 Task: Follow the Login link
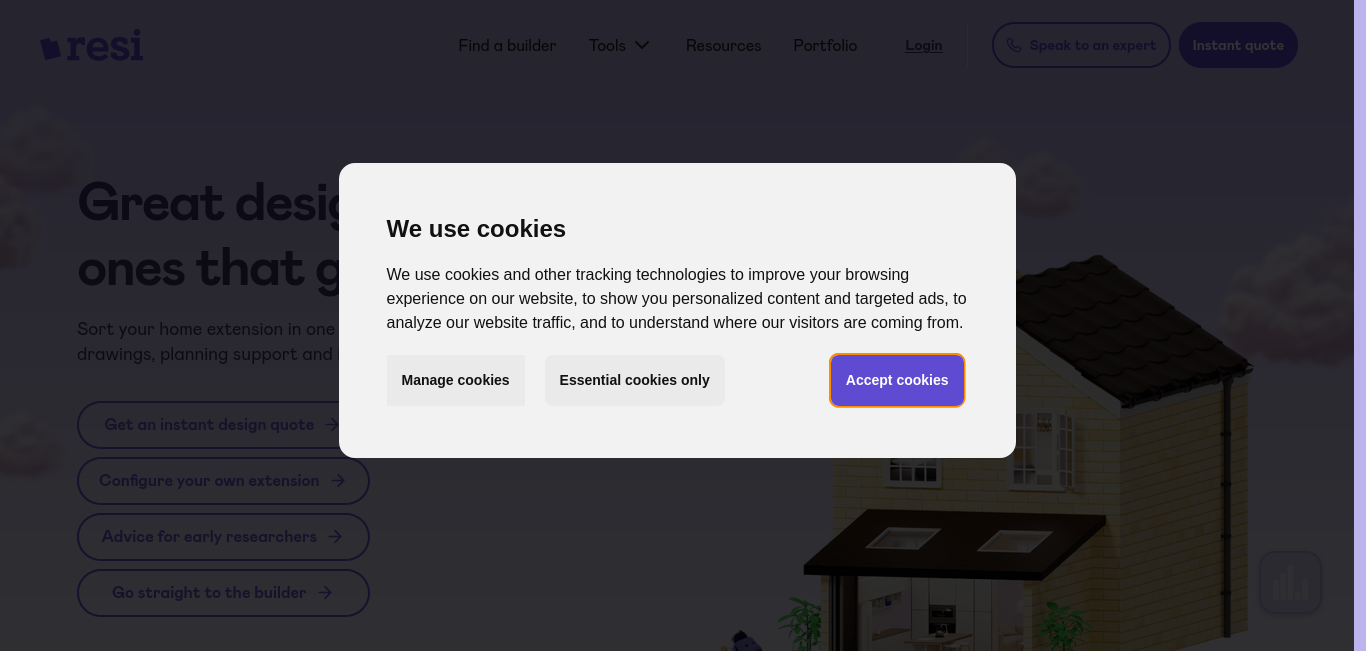coord(924,45)
